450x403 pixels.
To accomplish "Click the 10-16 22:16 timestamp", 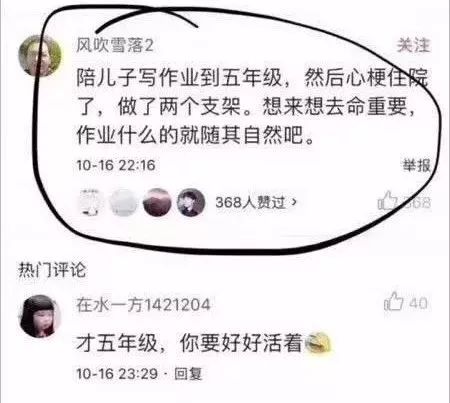I will (x=116, y=165).
